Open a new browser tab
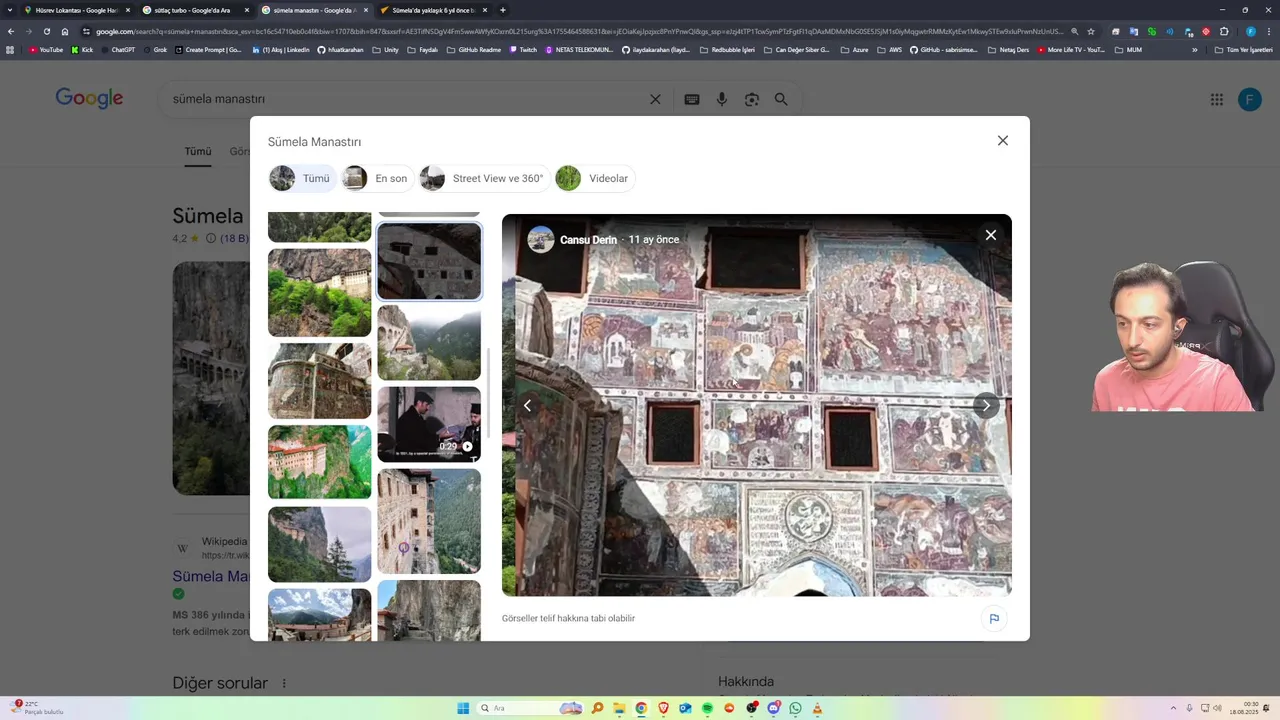The image size is (1280, 720). [502, 10]
